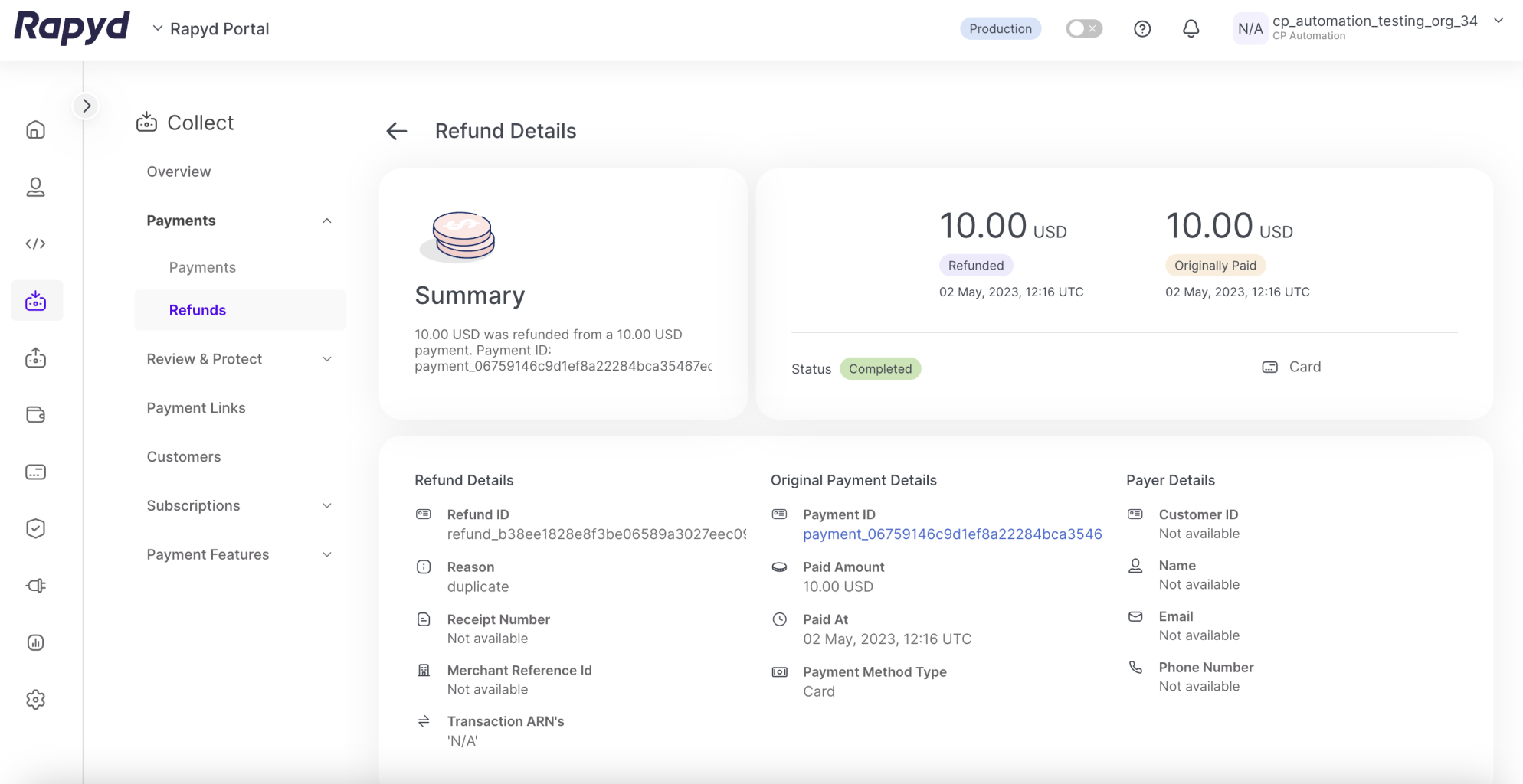Open the account user dropdown

[x=1498, y=21]
